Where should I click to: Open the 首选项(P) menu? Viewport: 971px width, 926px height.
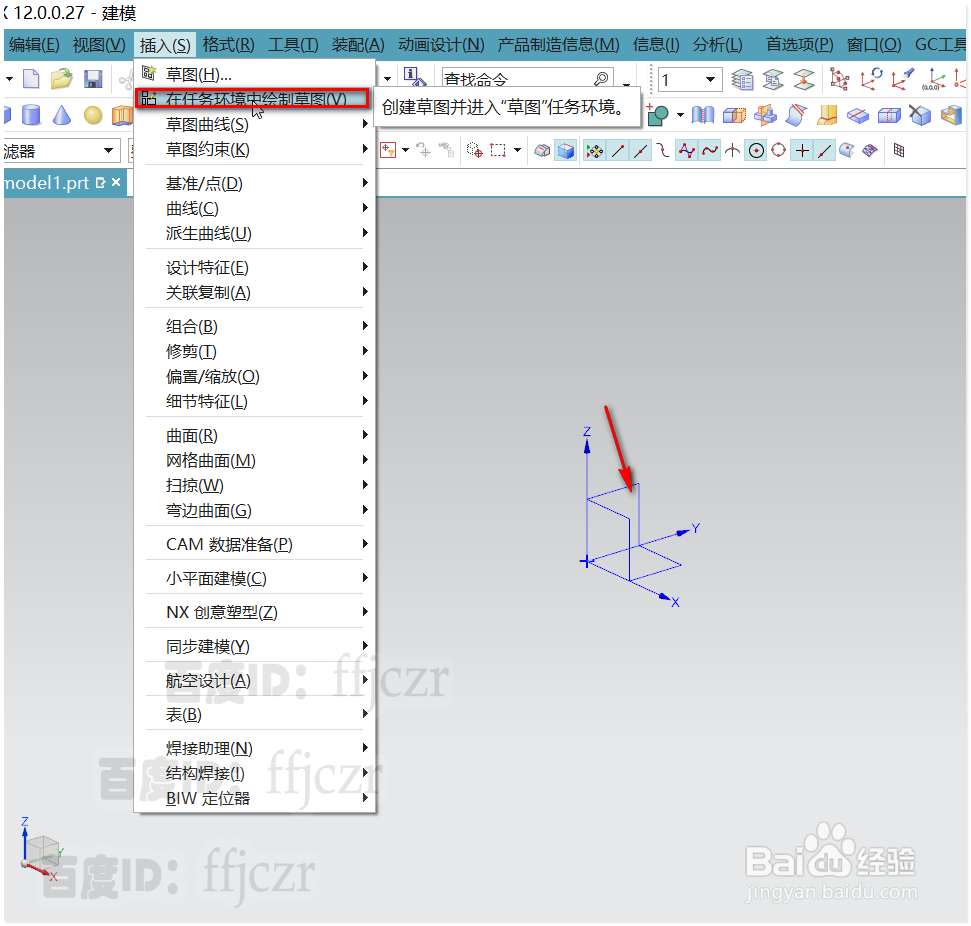tap(799, 45)
